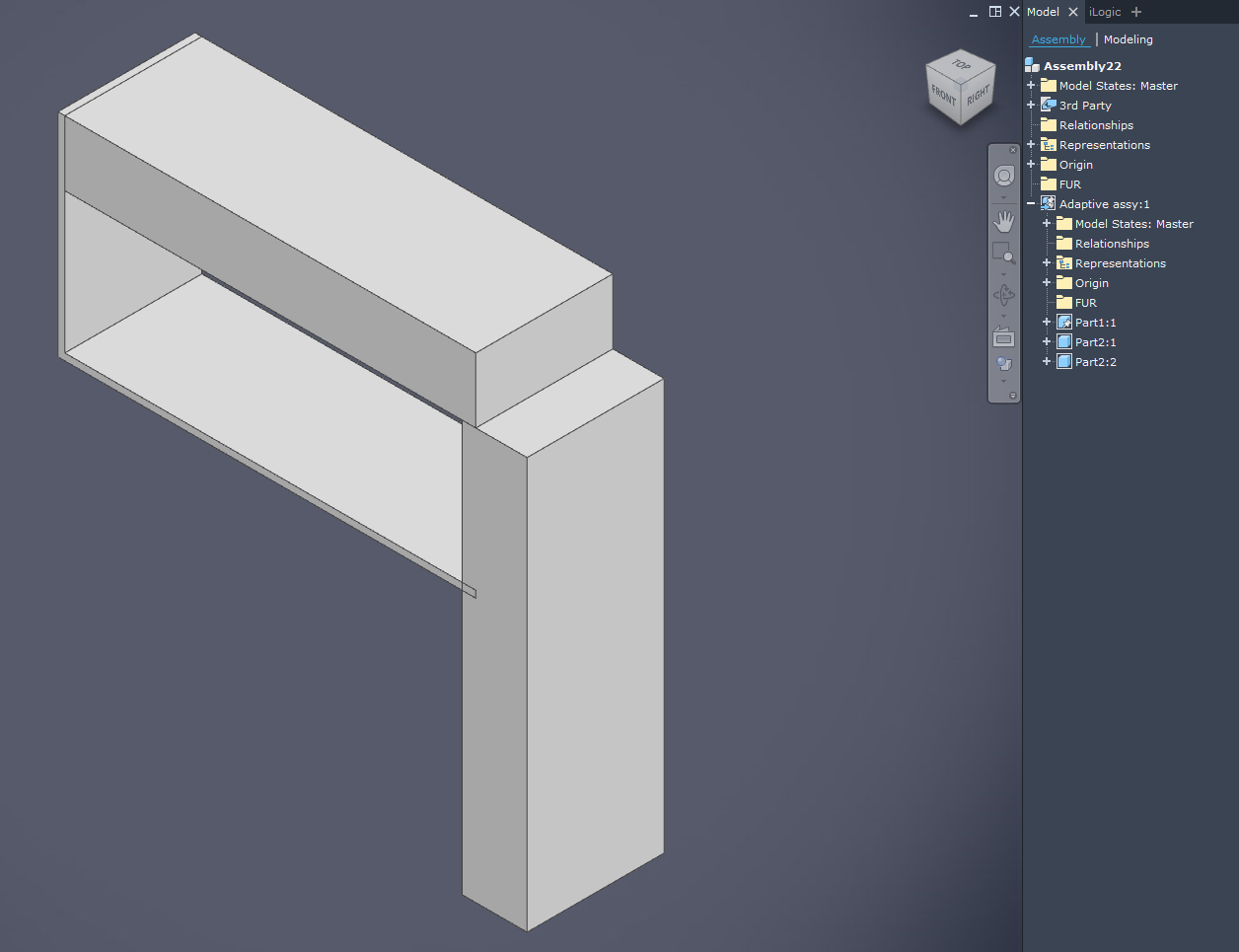Select Relationships label under Adaptive assy:1
This screenshot has width=1239, height=952.
click(1112, 244)
